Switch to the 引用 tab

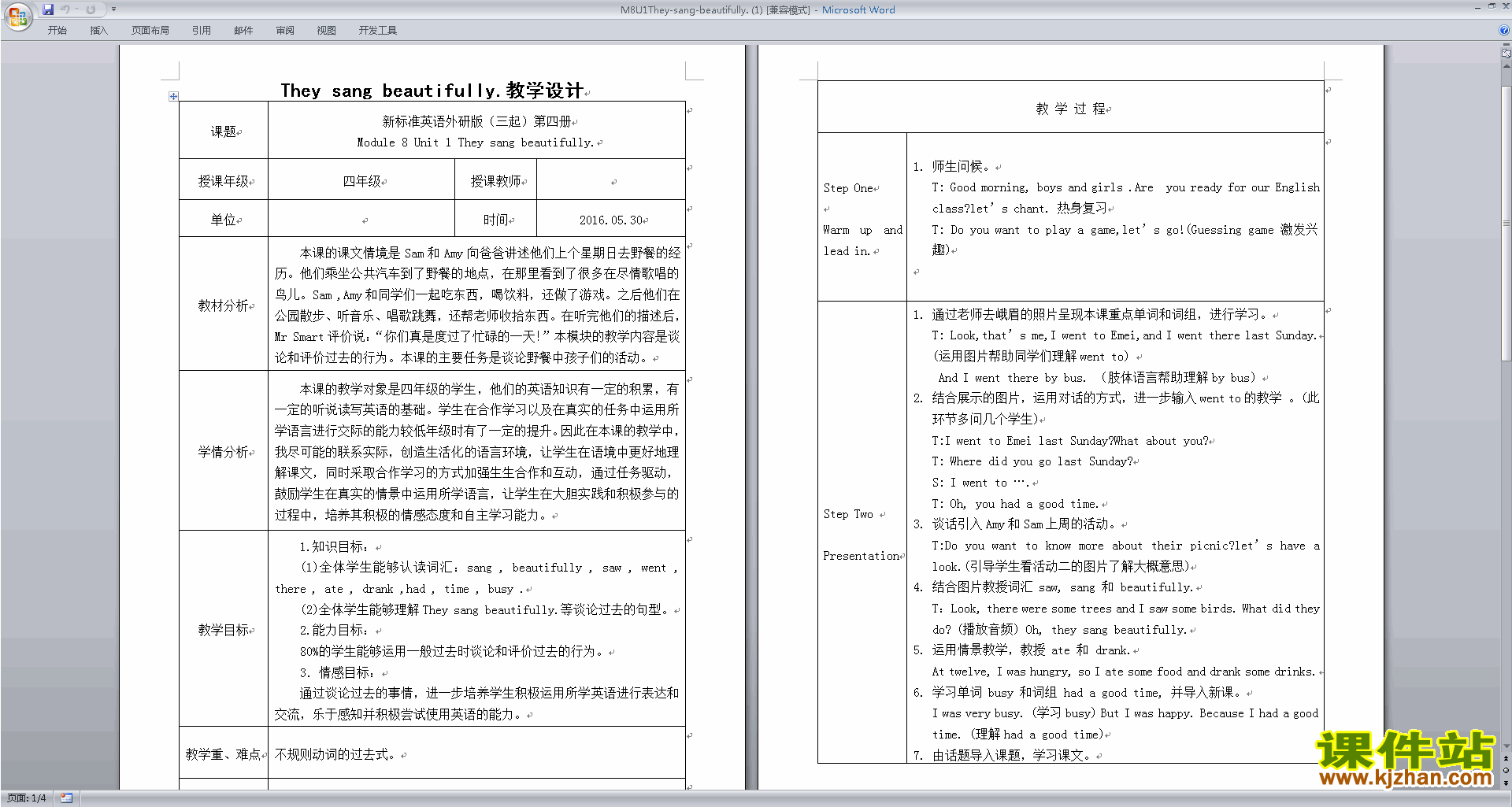pyautogui.click(x=201, y=31)
